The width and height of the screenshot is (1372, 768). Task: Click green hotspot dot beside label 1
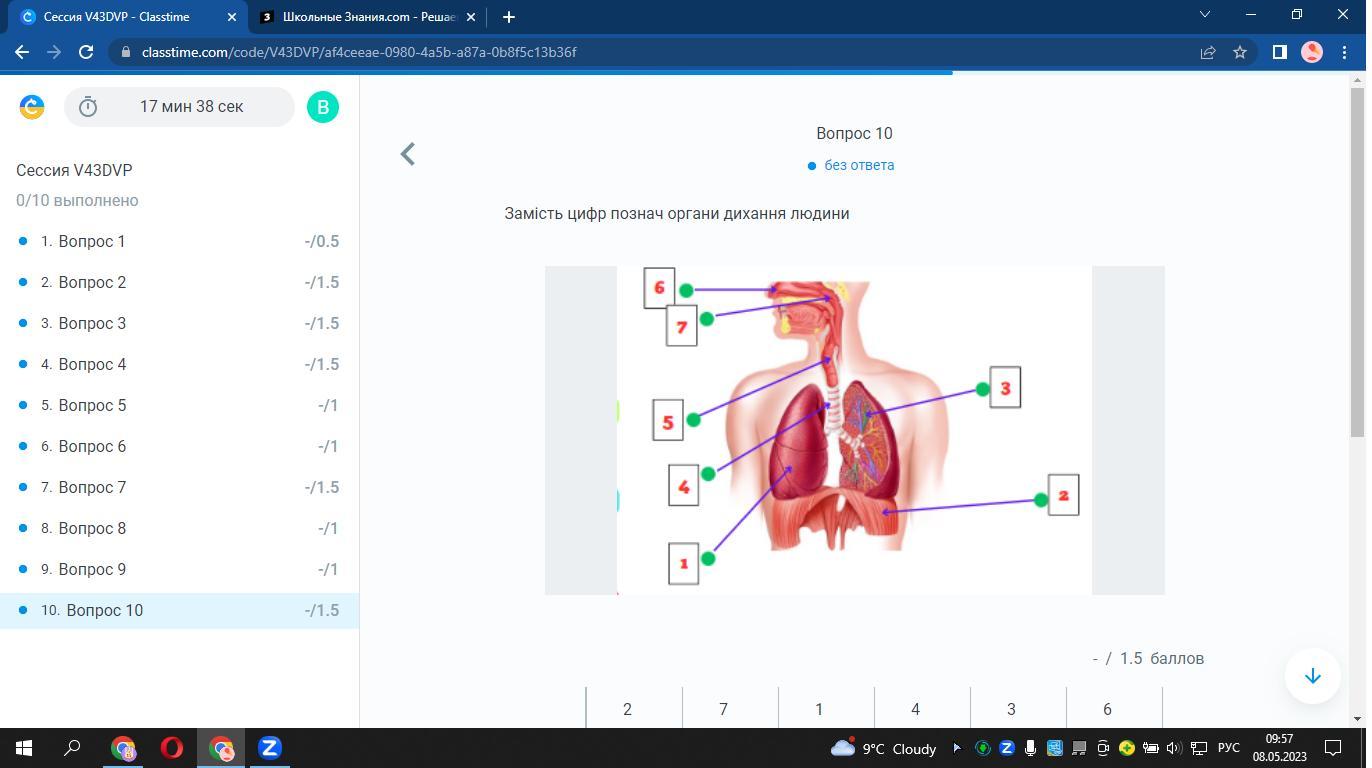click(x=708, y=559)
